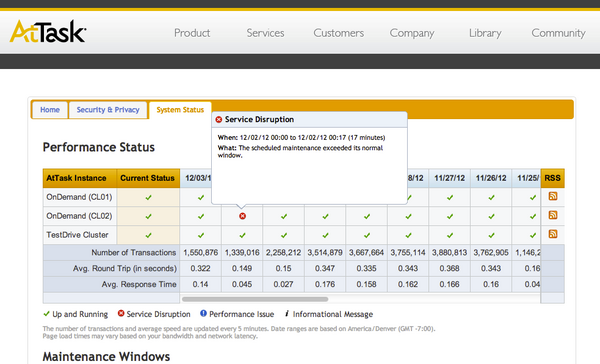Open the Services menu
Image resolution: width=600 pixels, height=364 pixels.
[x=265, y=33]
